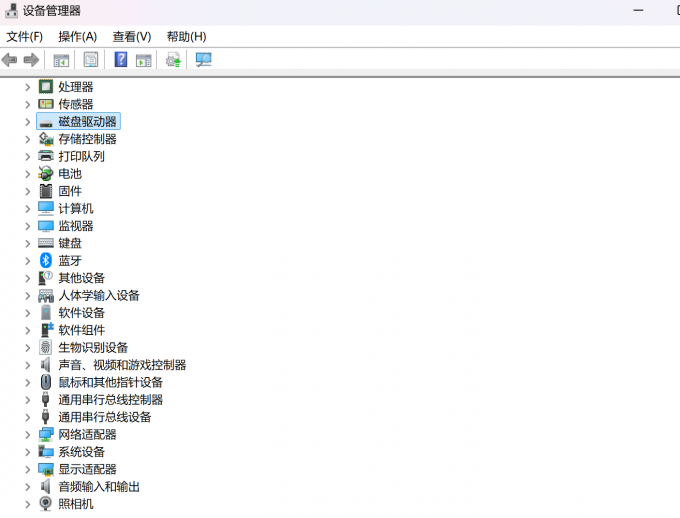Expand the 系统设备 node chevron
The image size is (680, 518).
28,452
